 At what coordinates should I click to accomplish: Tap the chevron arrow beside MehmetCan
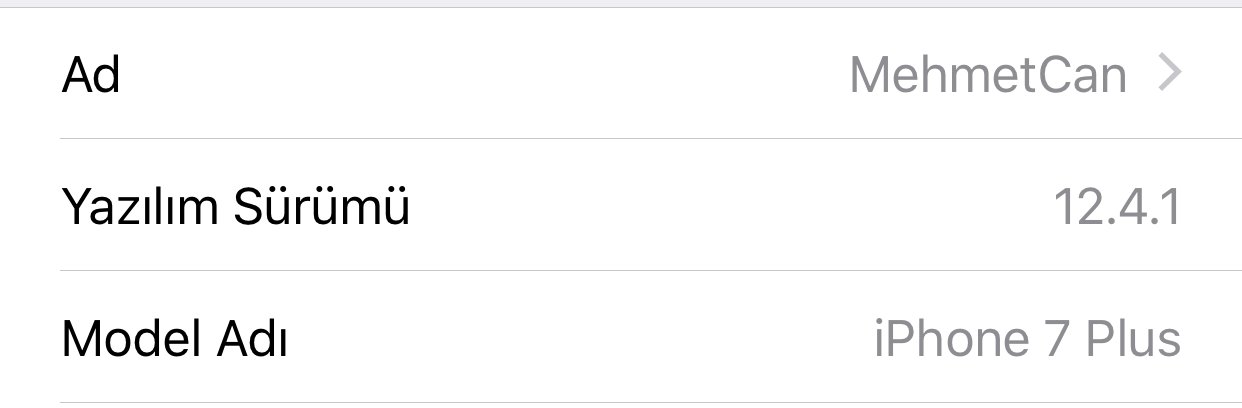pos(1169,74)
